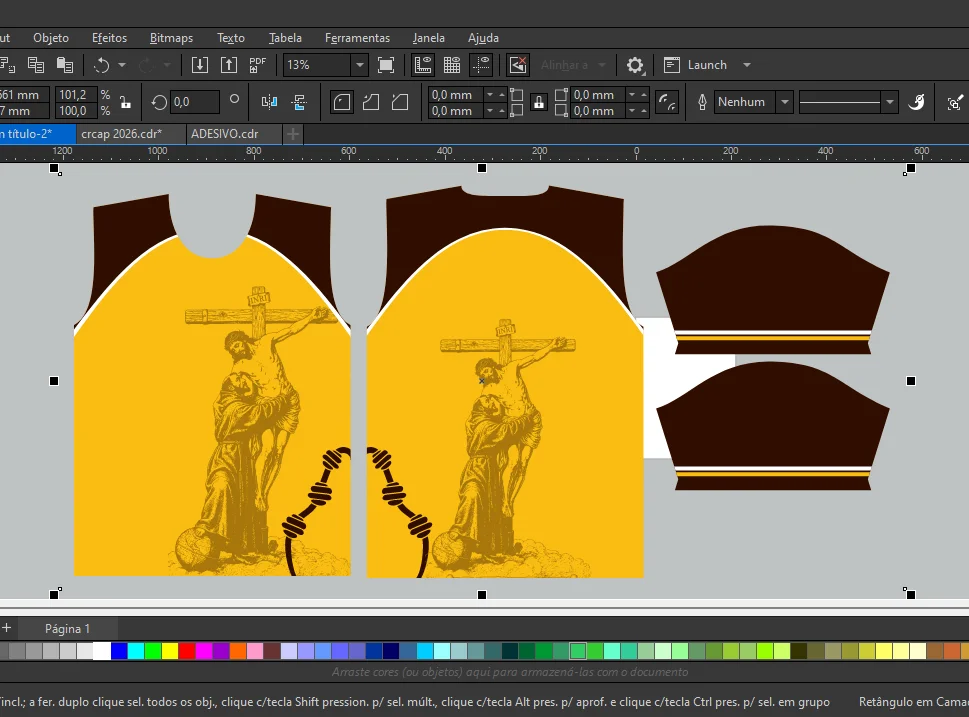Click the lower brown sleeve pattern
969x717 pixels.
pyautogui.click(x=772, y=426)
